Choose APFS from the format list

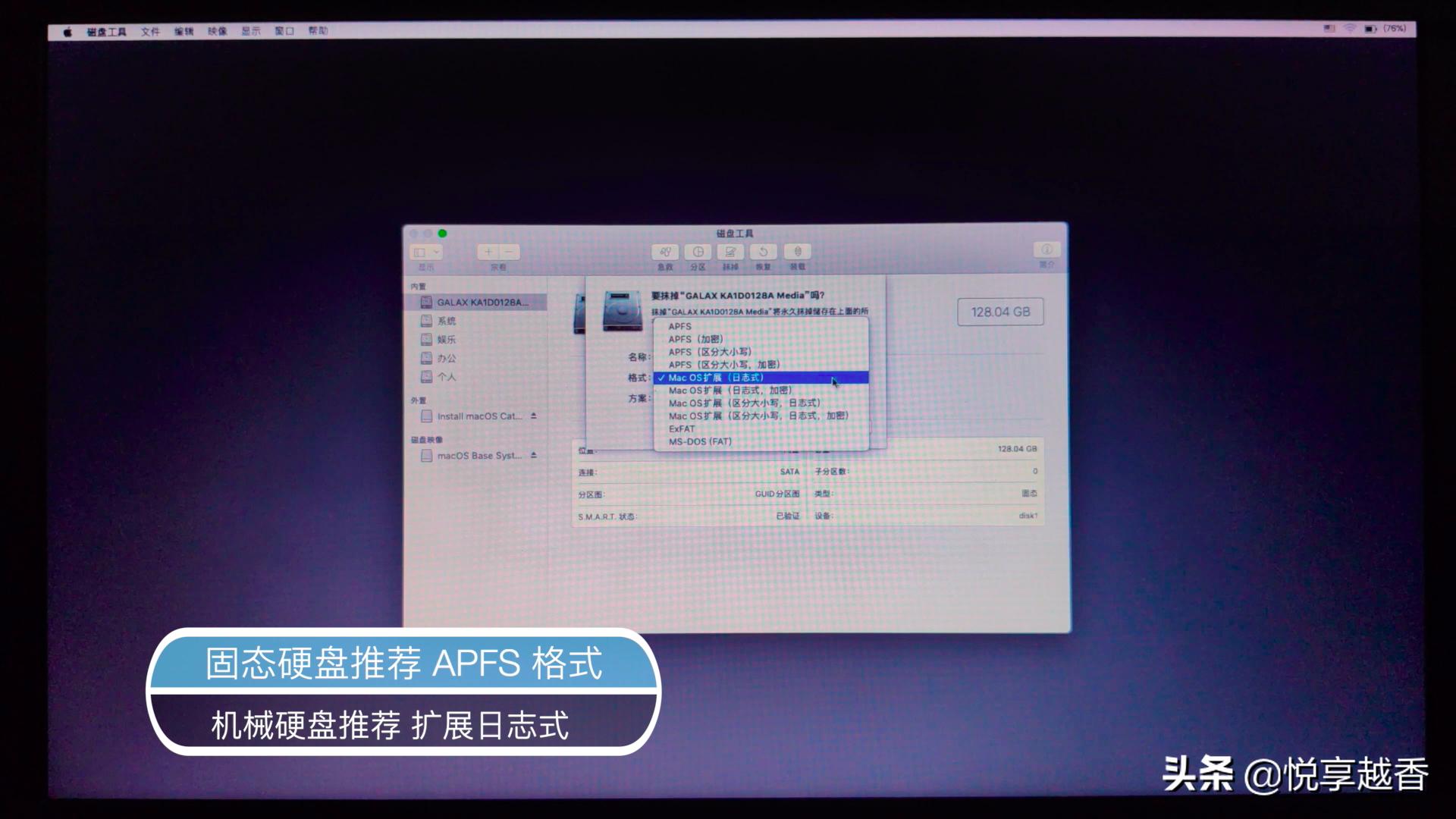tap(680, 326)
